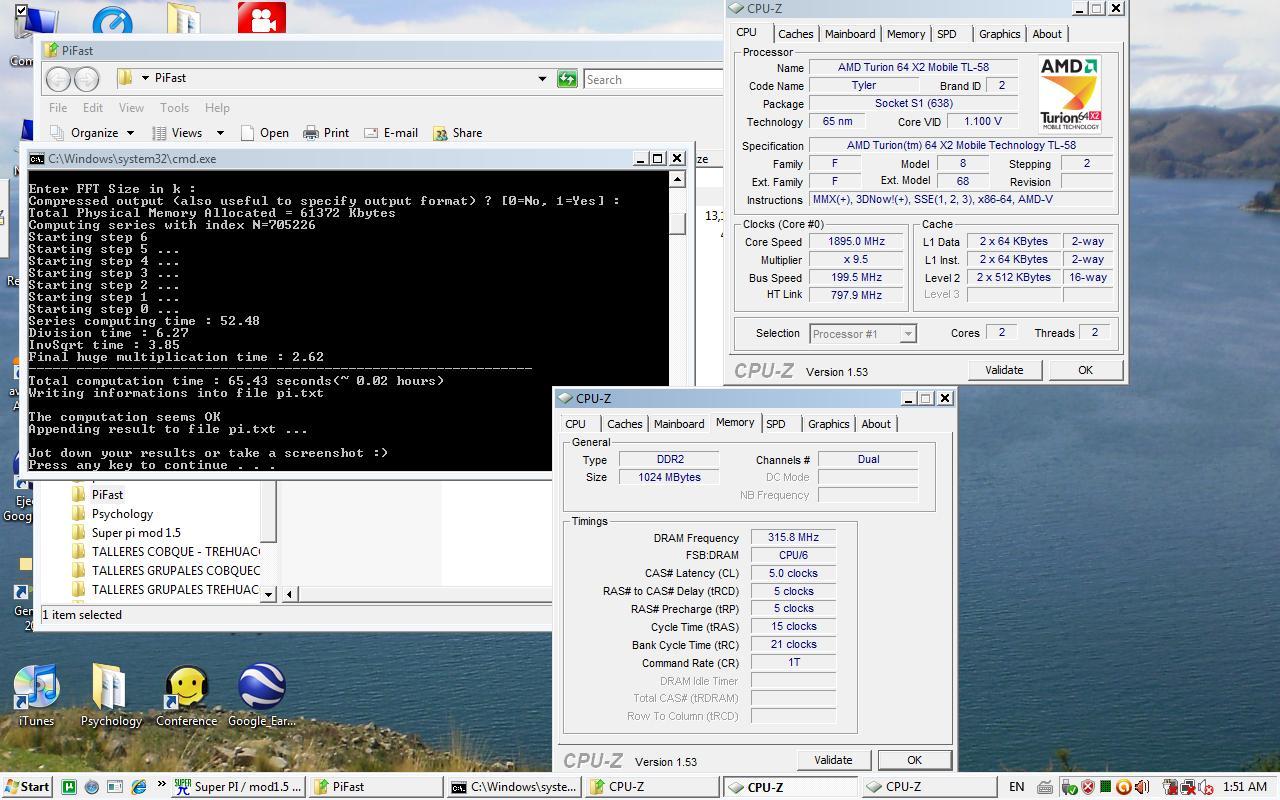Click the green quick launch icon beside Start

69,787
